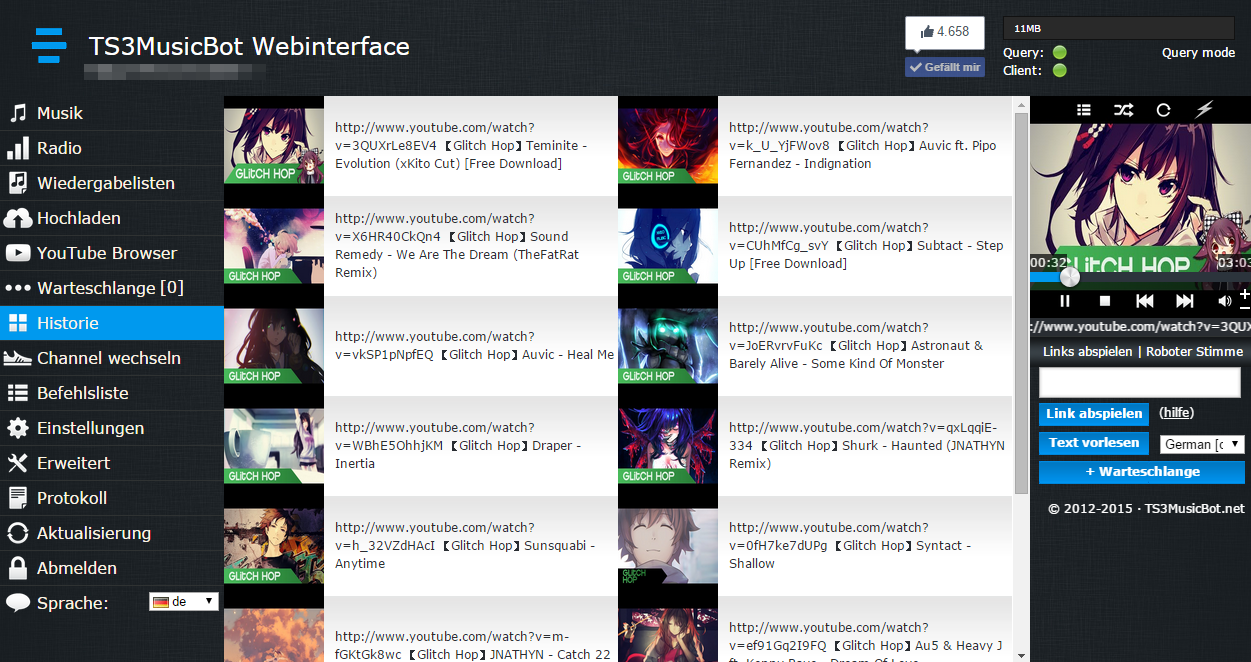Click the history list vertical scrollbar
The width and height of the screenshot is (1251, 662).
click(1021, 303)
